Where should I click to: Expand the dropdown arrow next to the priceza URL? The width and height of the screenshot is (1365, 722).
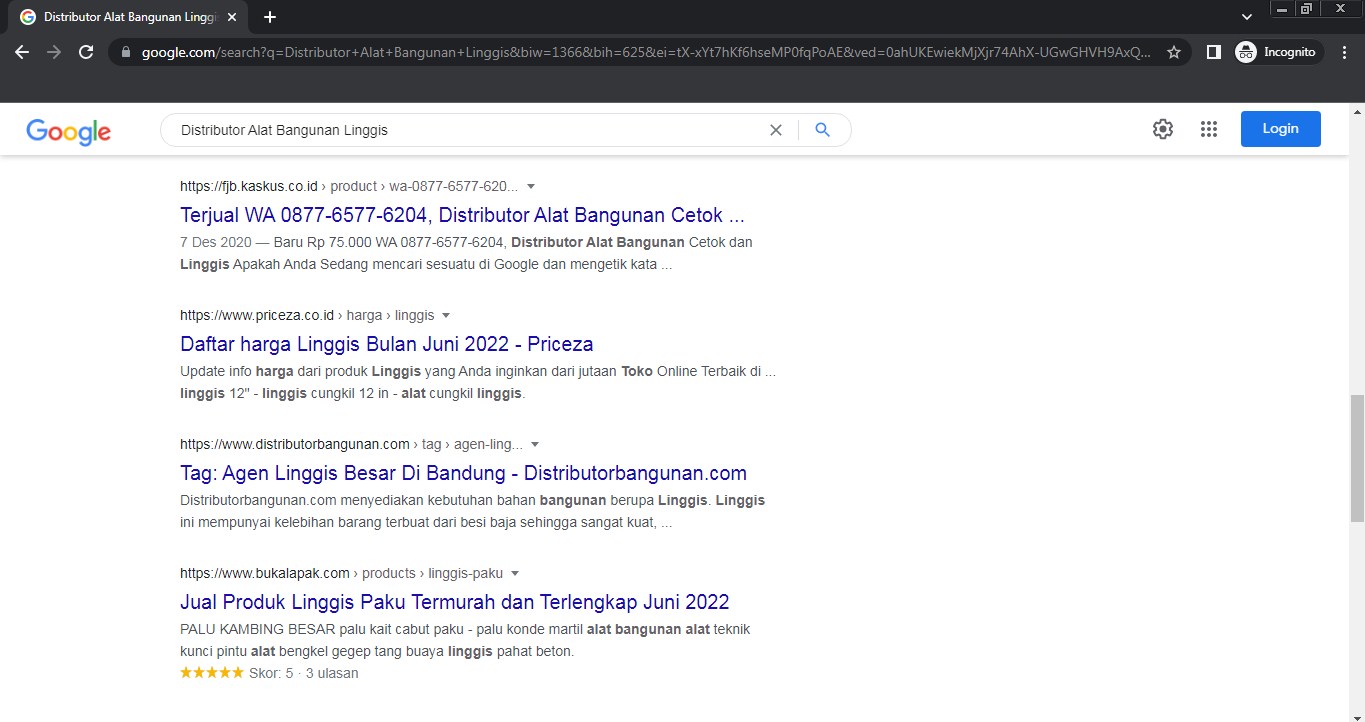click(446, 316)
